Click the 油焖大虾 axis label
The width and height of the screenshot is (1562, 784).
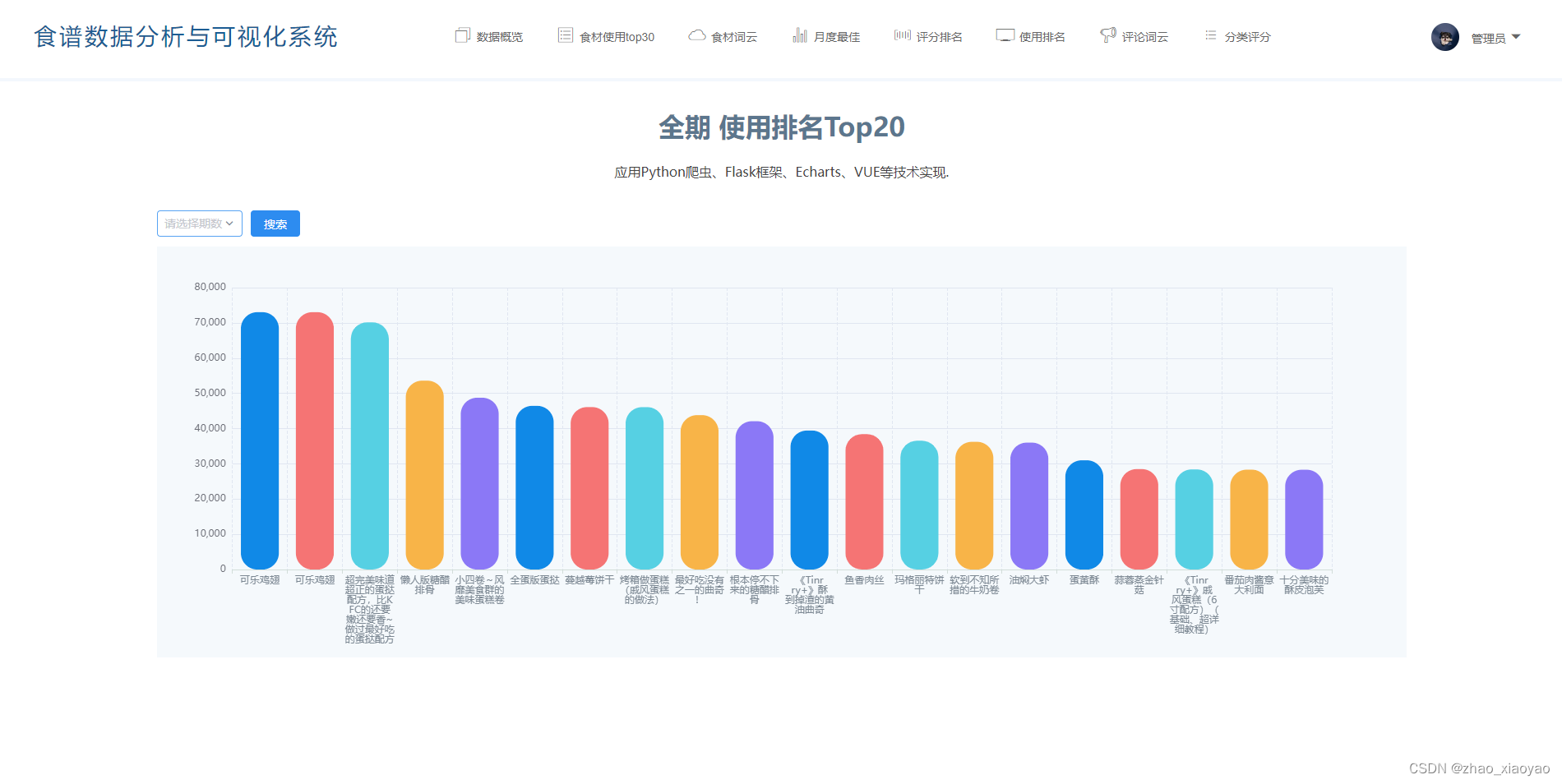1029,580
